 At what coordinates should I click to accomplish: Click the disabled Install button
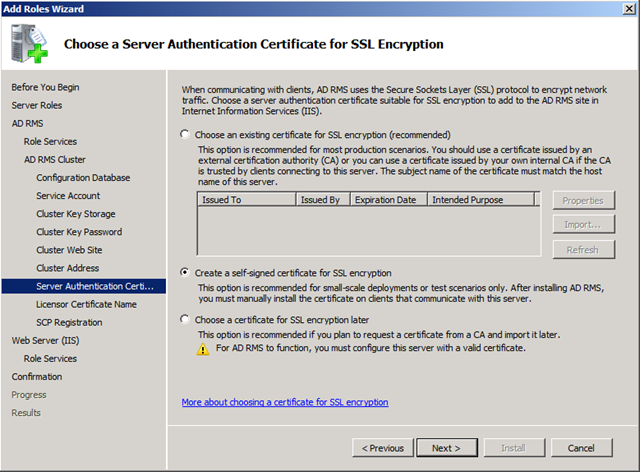pyautogui.click(x=514, y=448)
